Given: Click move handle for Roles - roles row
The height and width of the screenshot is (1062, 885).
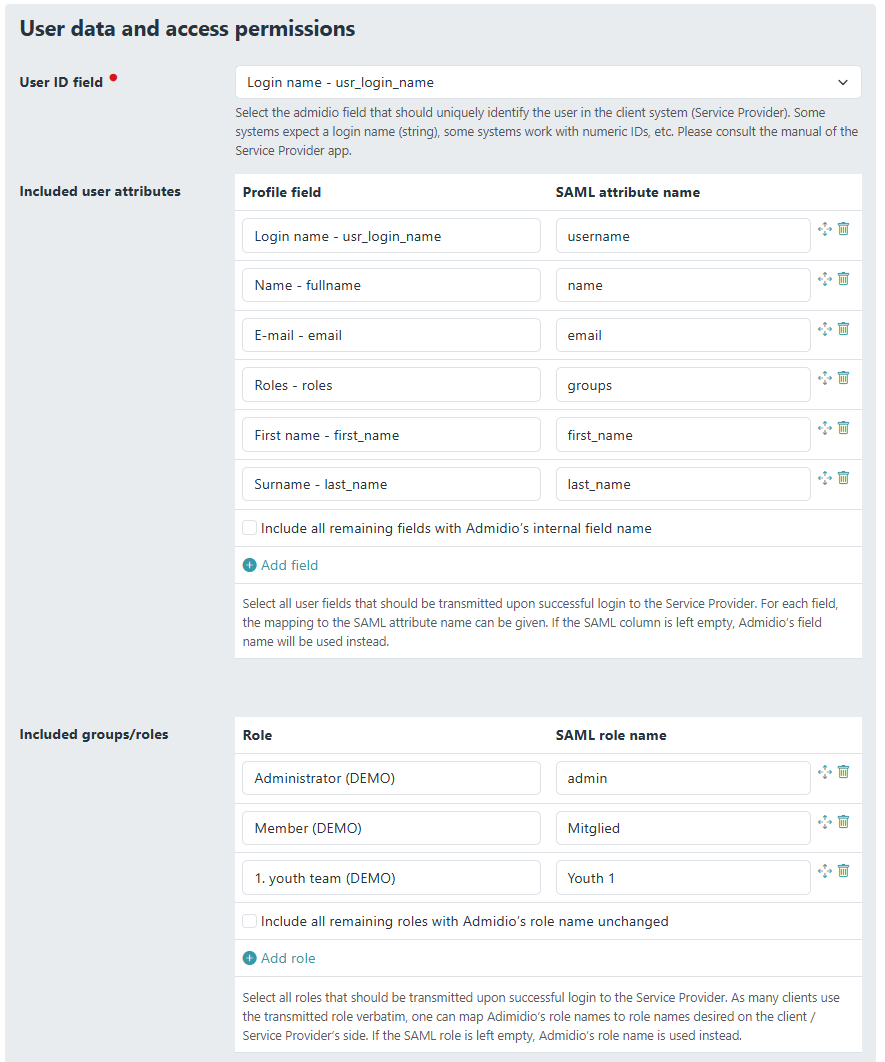Looking at the screenshot, I should pyautogui.click(x=825, y=378).
